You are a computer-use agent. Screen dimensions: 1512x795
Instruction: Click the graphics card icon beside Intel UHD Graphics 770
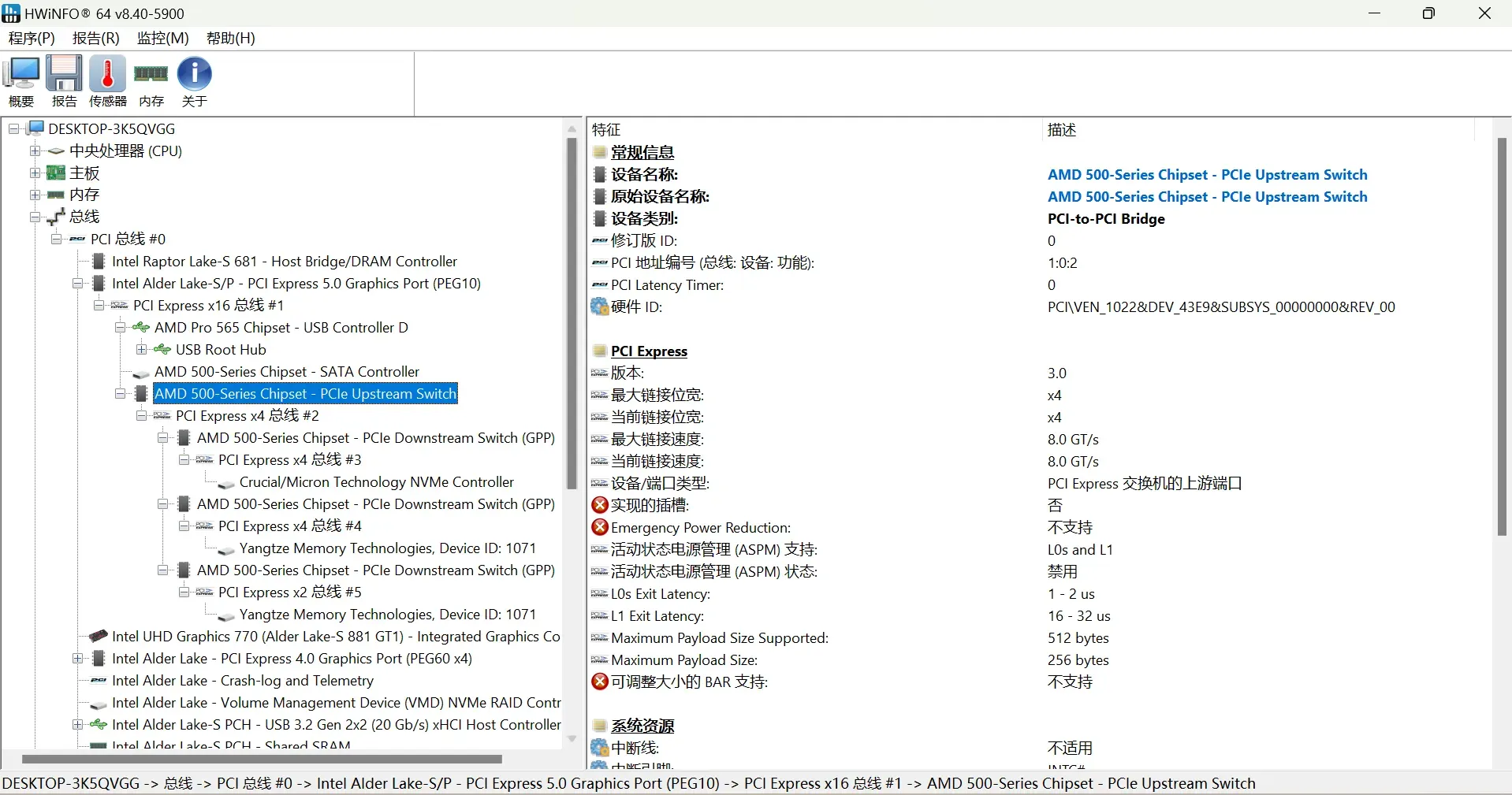99,636
